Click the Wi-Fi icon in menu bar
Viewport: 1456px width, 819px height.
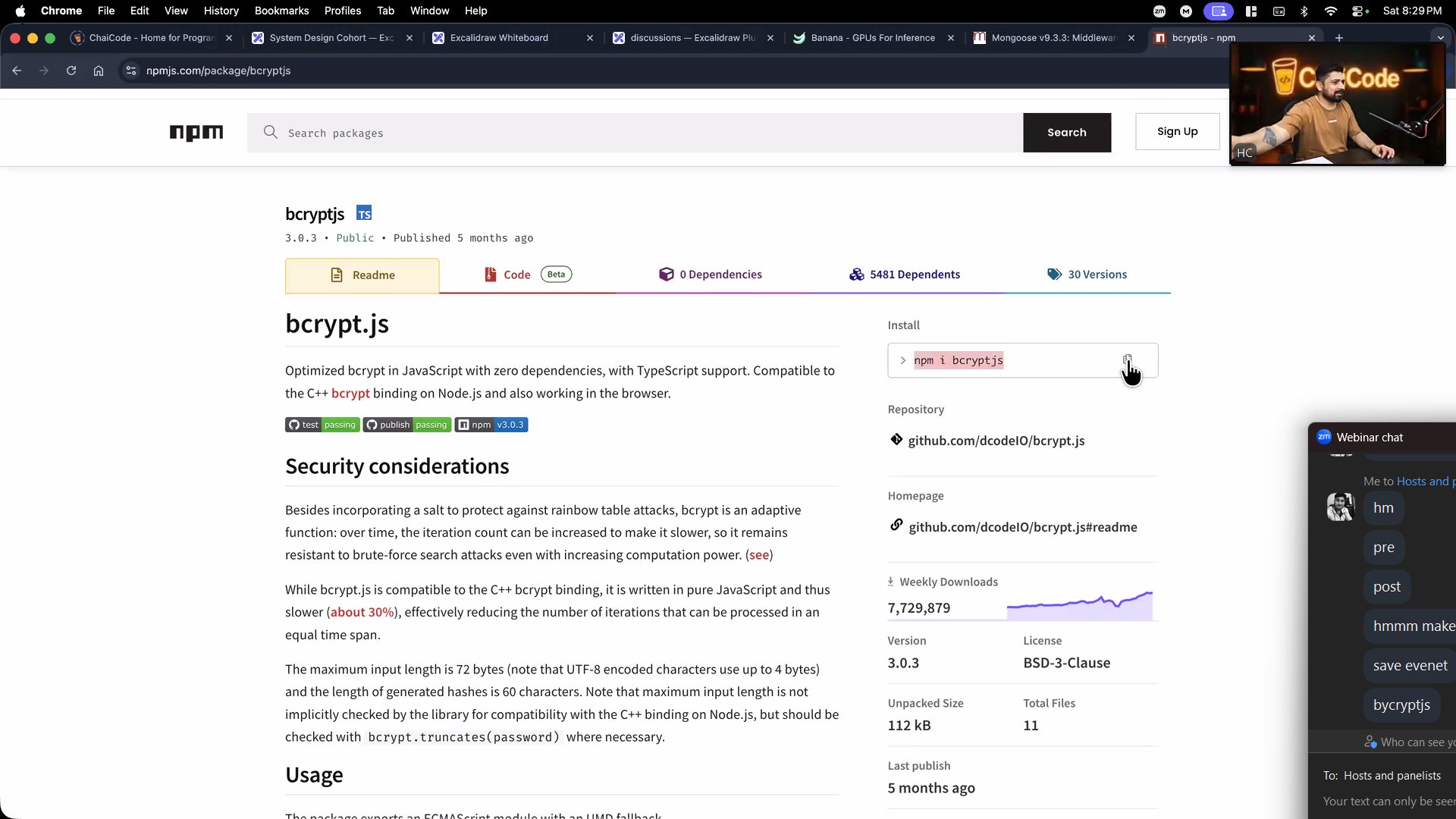point(1331,11)
